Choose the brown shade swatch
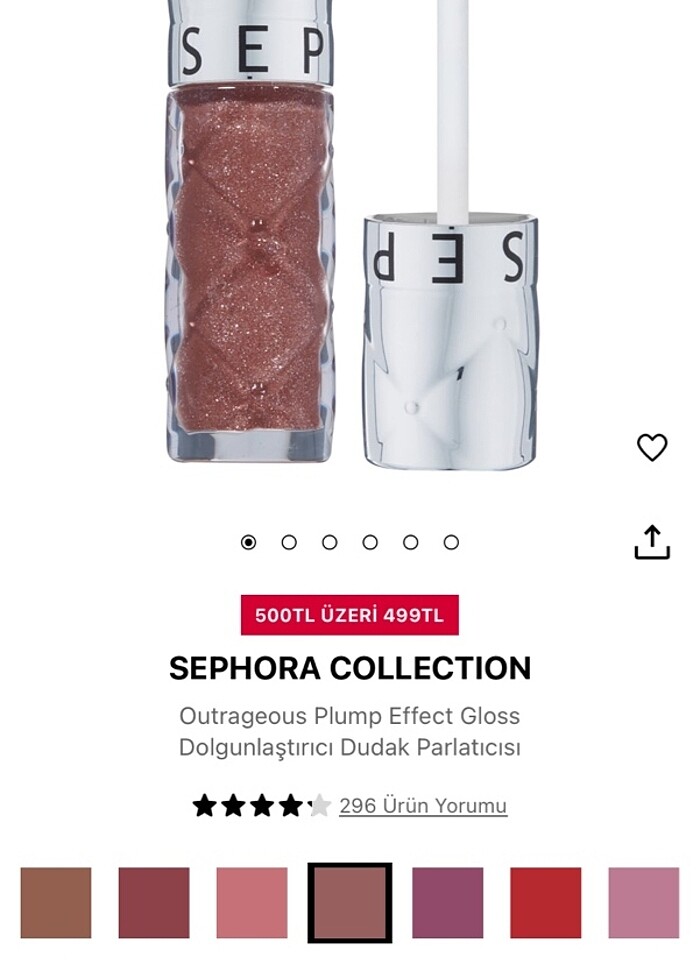Viewport: 700px width, 980px height. (56, 902)
